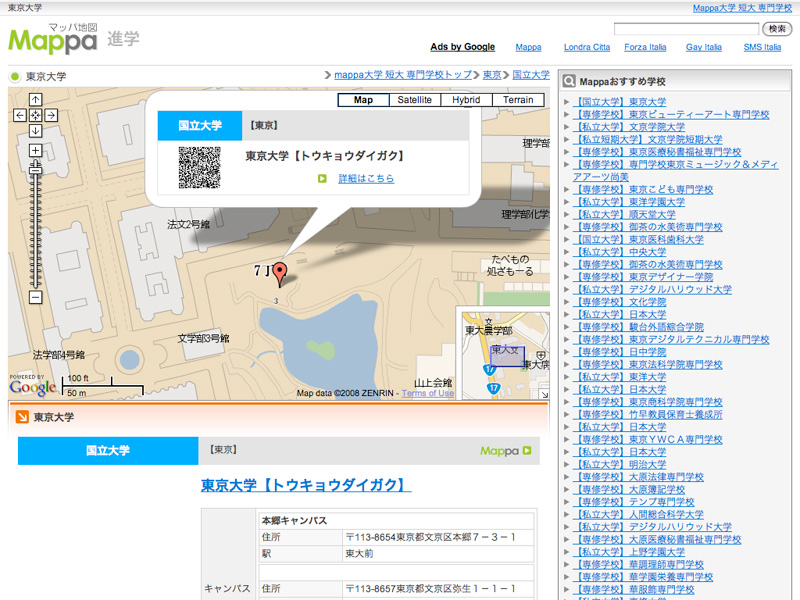Click the map zoom slider handle
The image size is (800, 600).
tap(35, 170)
